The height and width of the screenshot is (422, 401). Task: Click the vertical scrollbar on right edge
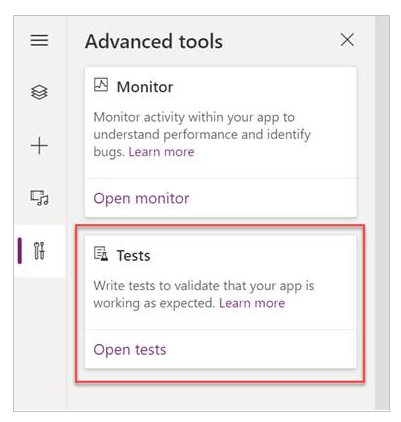point(382,213)
